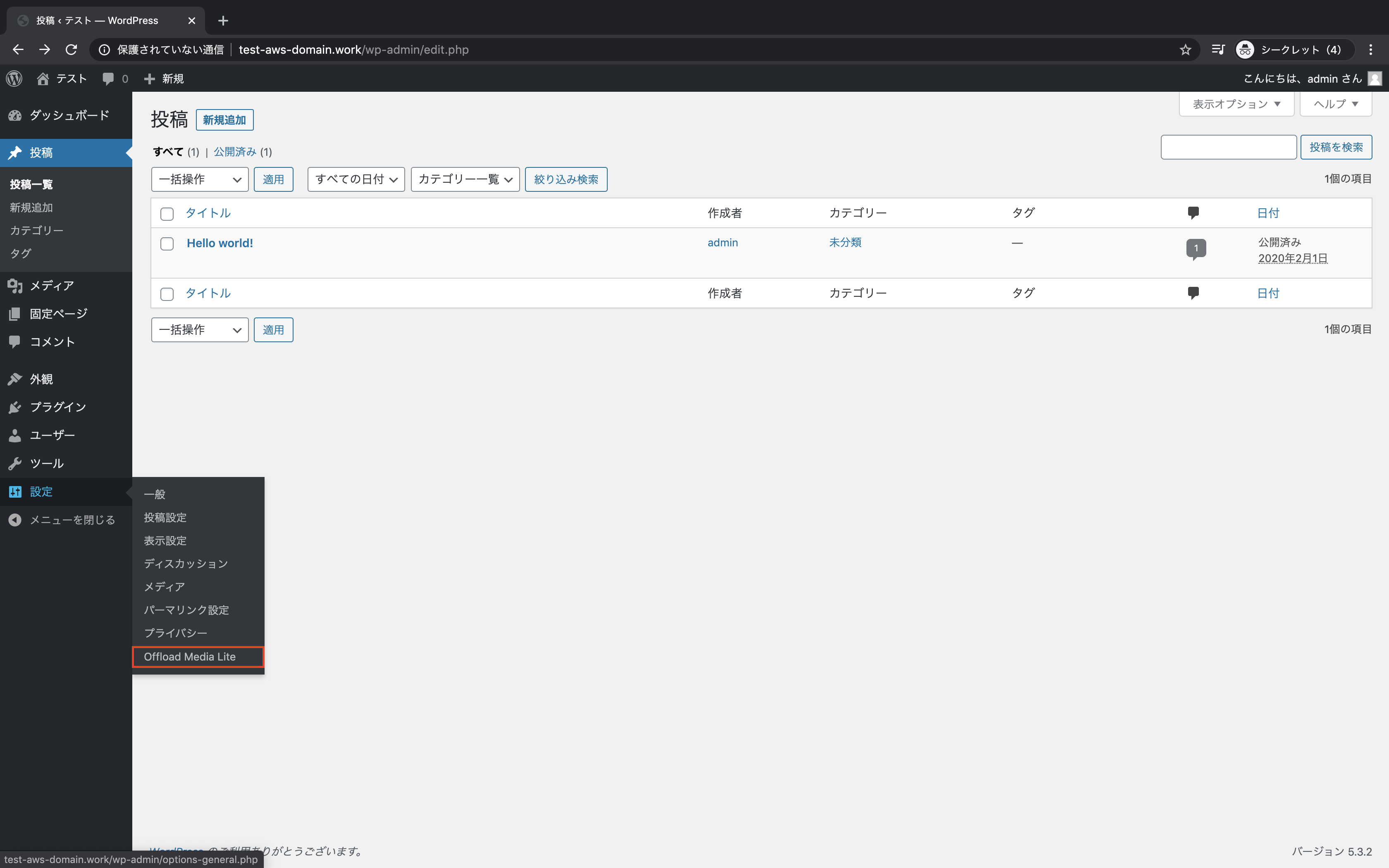Choose パーマリンク設定 from settings submenu
Viewport: 1389px width, 868px height.
[x=186, y=610]
